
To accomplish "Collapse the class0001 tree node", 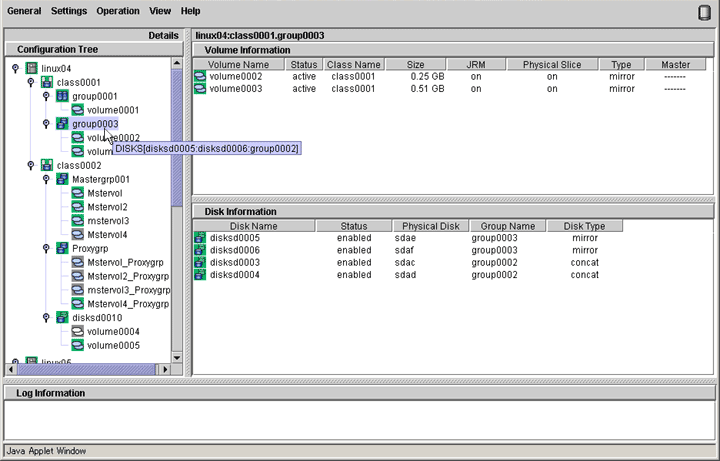I will (x=30, y=82).
